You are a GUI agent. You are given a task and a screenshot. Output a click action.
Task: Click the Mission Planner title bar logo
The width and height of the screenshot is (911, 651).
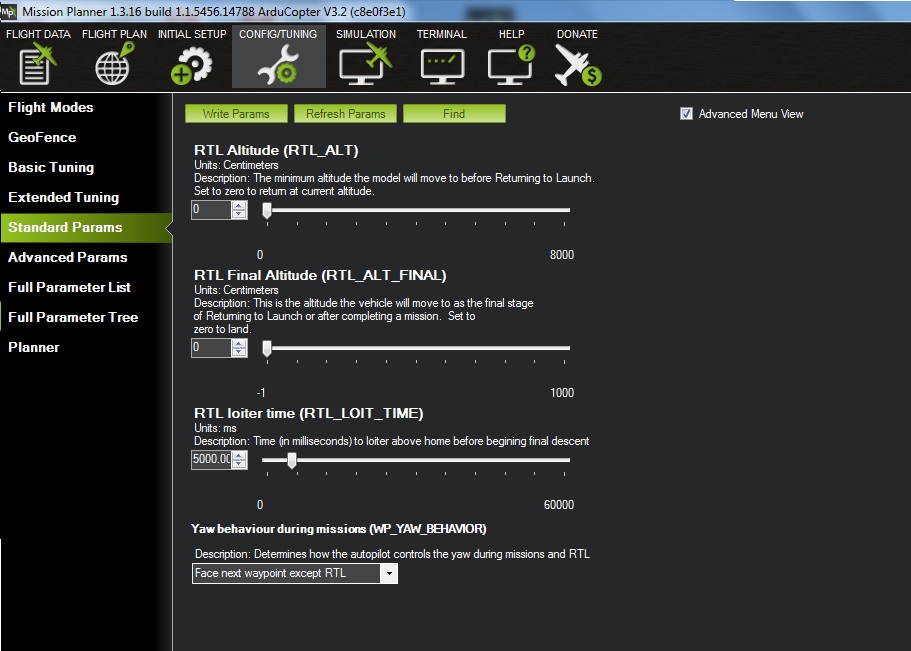pos(8,11)
